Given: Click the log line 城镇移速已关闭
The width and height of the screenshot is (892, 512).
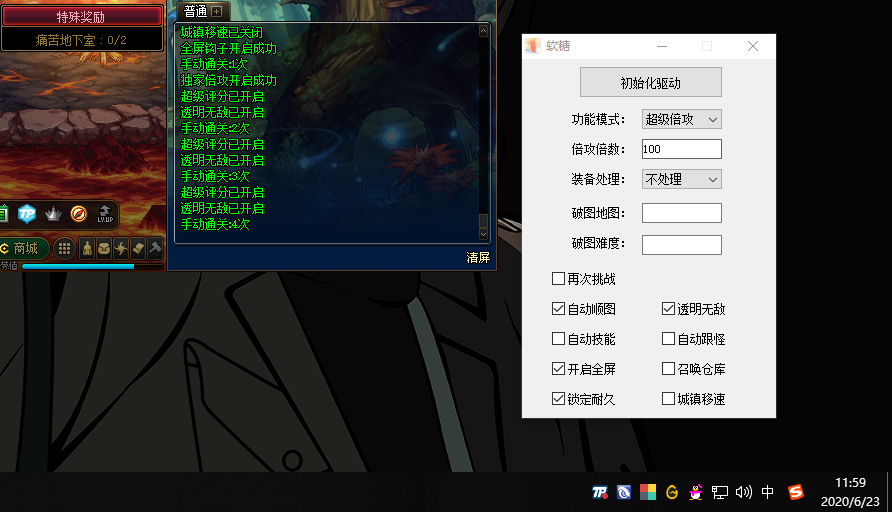Looking at the screenshot, I should [x=222, y=32].
